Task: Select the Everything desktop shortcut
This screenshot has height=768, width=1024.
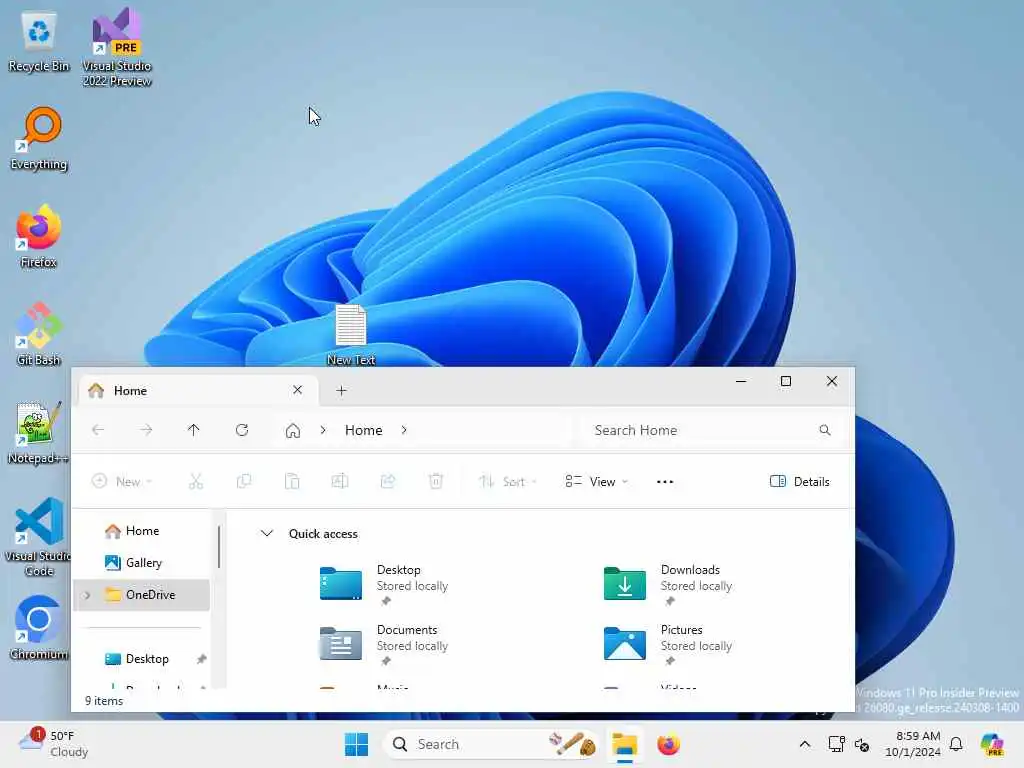Action: pyautogui.click(x=39, y=138)
